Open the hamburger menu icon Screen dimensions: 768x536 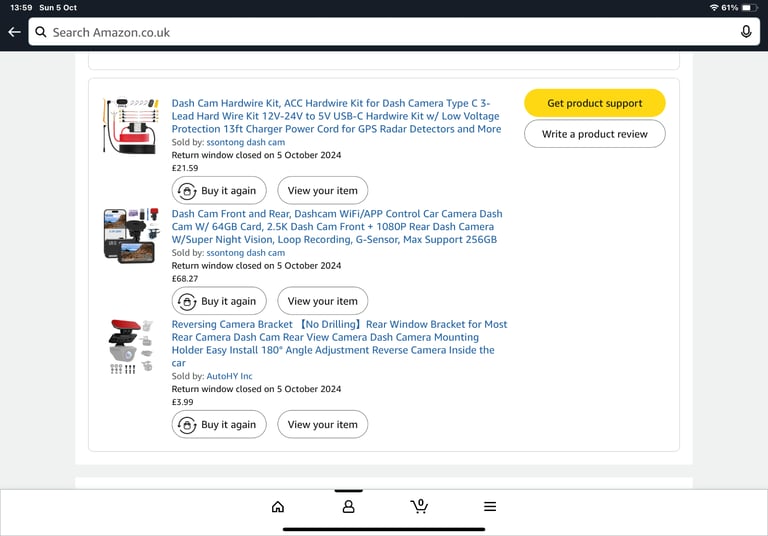(x=490, y=507)
